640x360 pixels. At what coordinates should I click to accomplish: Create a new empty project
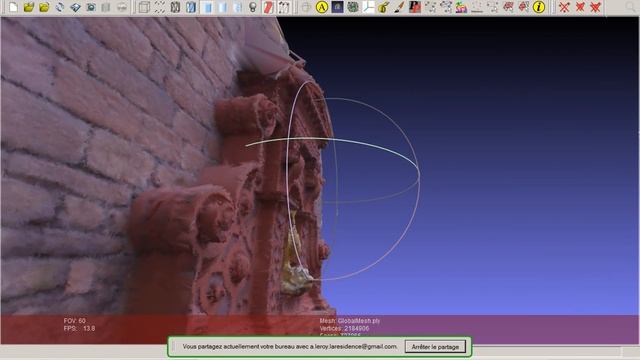point(13,7)
